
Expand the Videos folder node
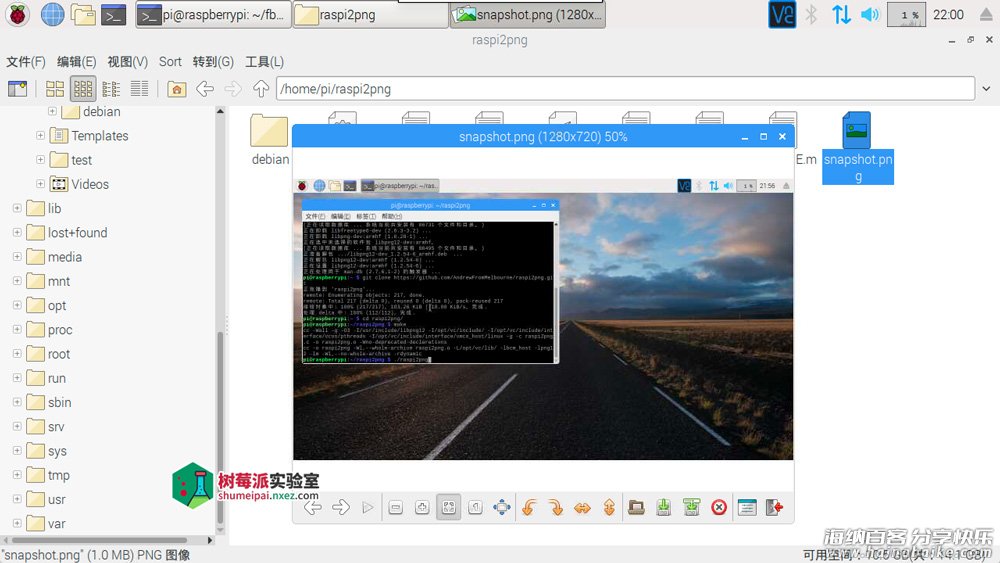click(40, 184)
